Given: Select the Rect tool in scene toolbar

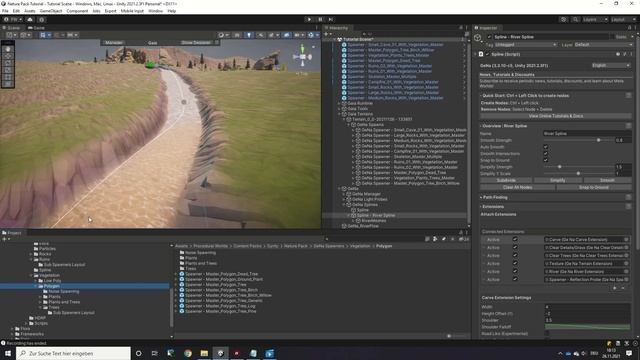Looking at the screenshot, I should [8, 77].
